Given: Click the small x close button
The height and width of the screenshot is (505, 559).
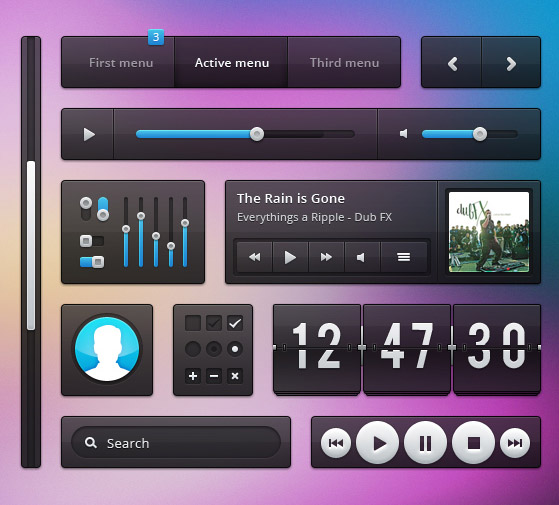Looking at the screenshot, I should [235, 376].
